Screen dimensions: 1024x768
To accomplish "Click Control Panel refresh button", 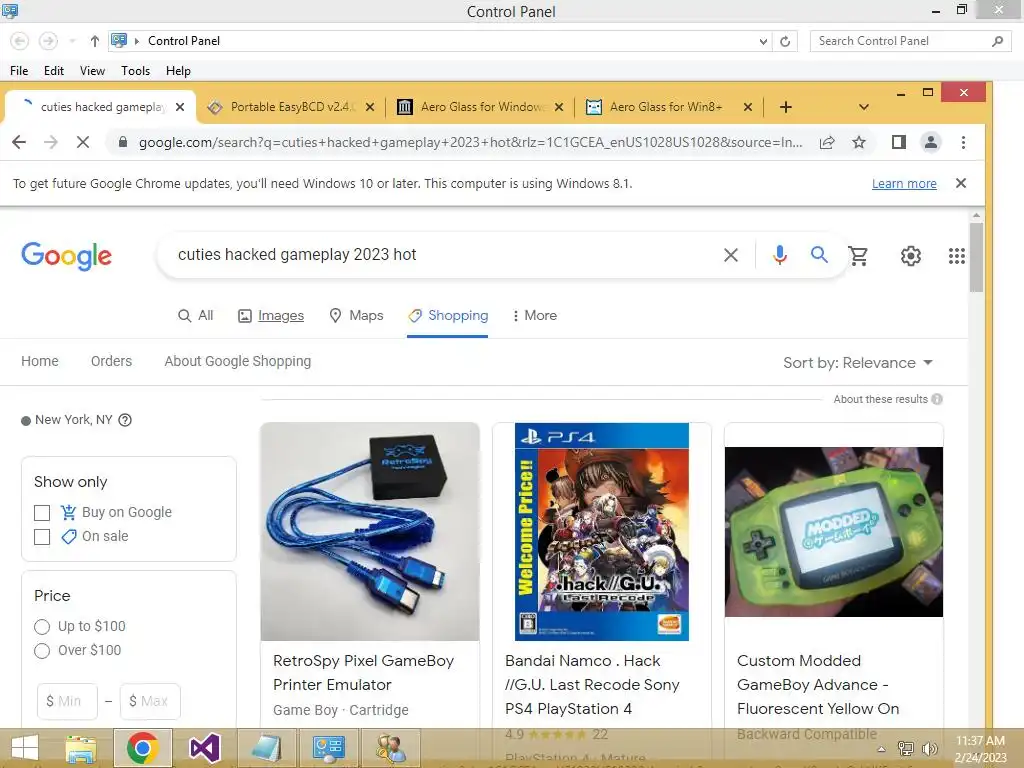I will [x=785, y=41].
